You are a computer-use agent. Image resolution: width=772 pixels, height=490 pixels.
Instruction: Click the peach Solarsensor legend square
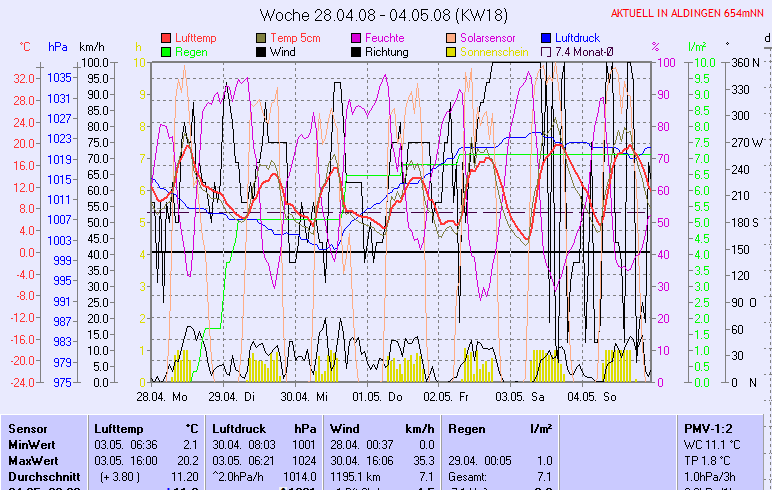451,37
